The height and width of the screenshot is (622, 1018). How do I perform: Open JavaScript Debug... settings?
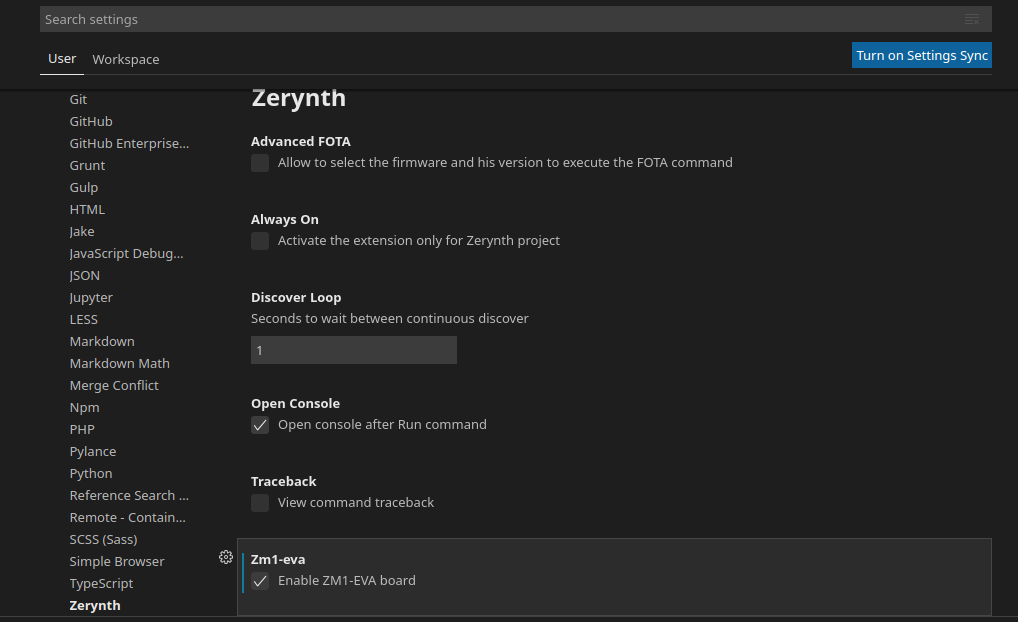[x=127, y=254]
